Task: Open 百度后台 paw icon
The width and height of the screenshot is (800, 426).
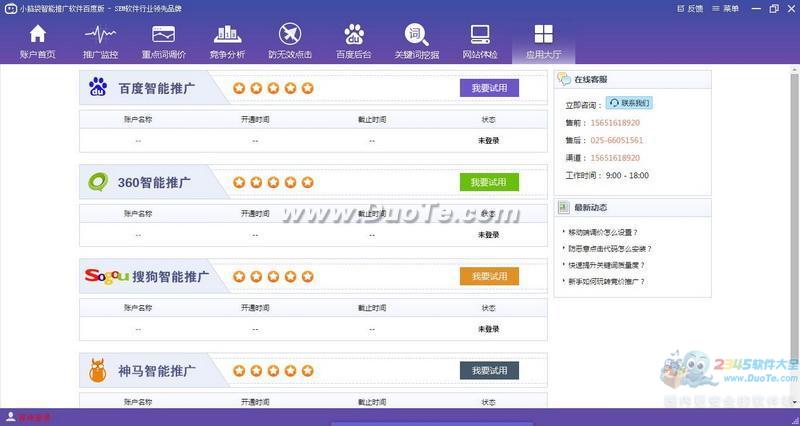Action: 354,35
